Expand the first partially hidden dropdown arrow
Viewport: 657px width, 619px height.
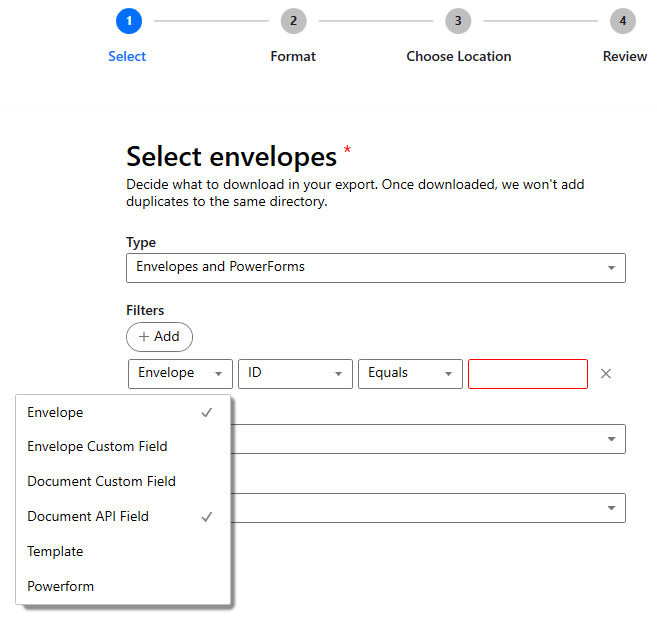click(x=612, y=439)
